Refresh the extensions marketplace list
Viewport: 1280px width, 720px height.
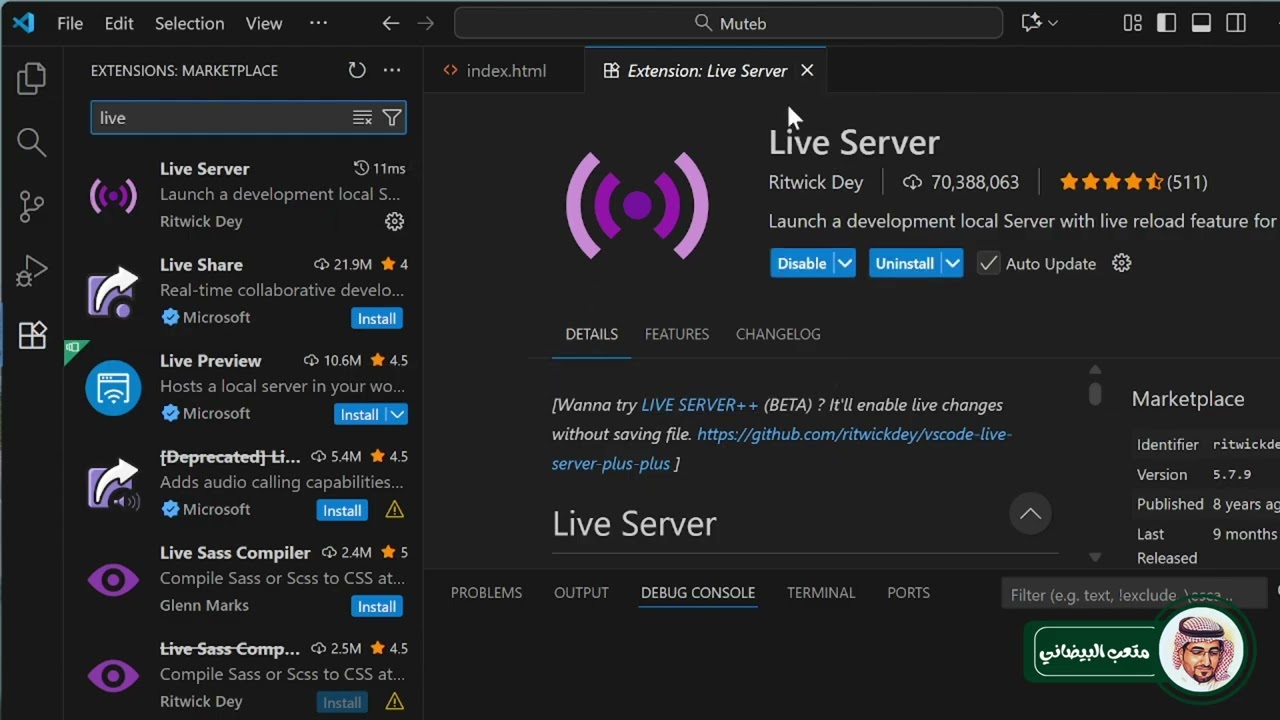[x=357, y=70]
